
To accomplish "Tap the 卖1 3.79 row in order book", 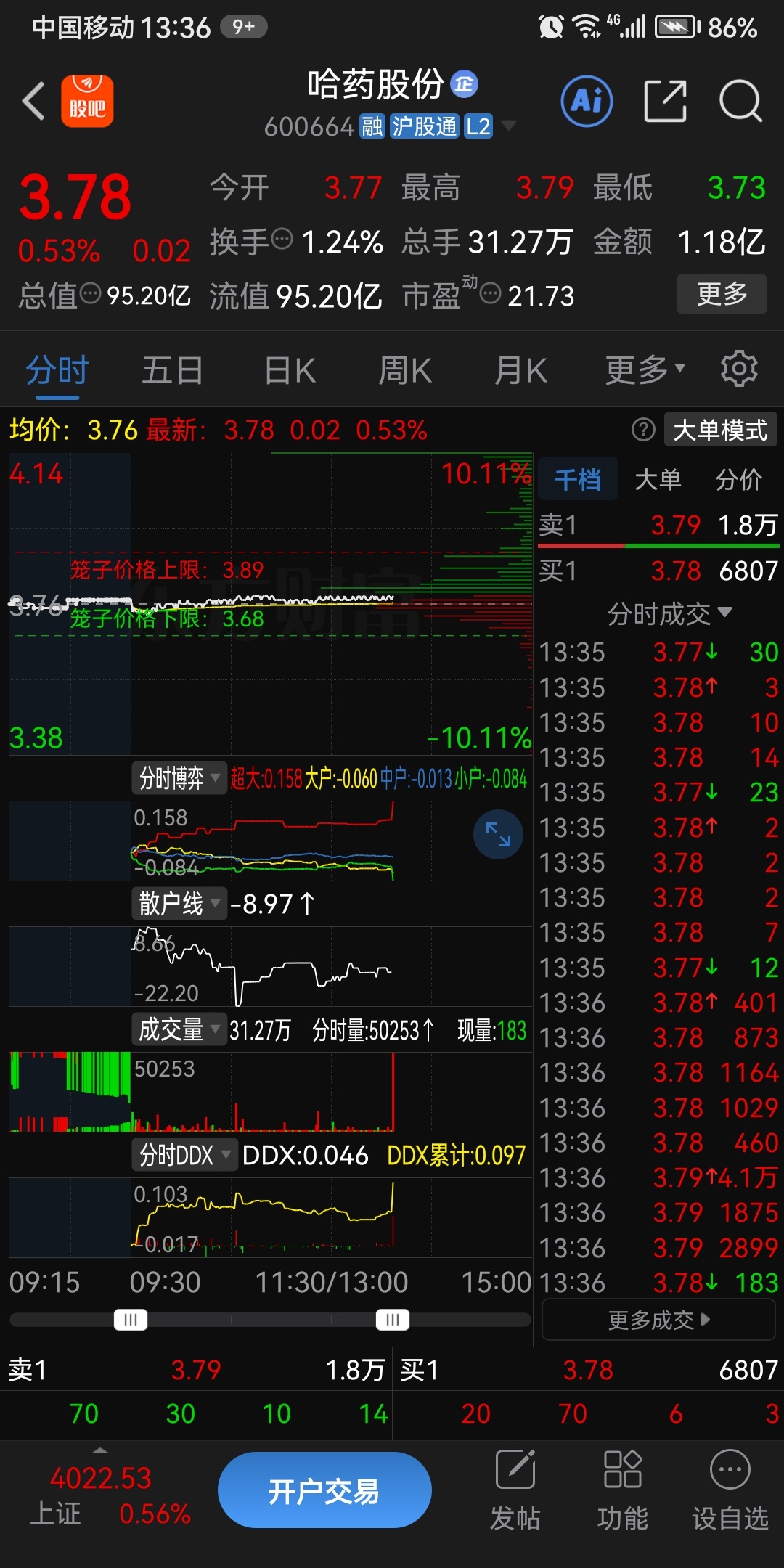I will point(658,525).
